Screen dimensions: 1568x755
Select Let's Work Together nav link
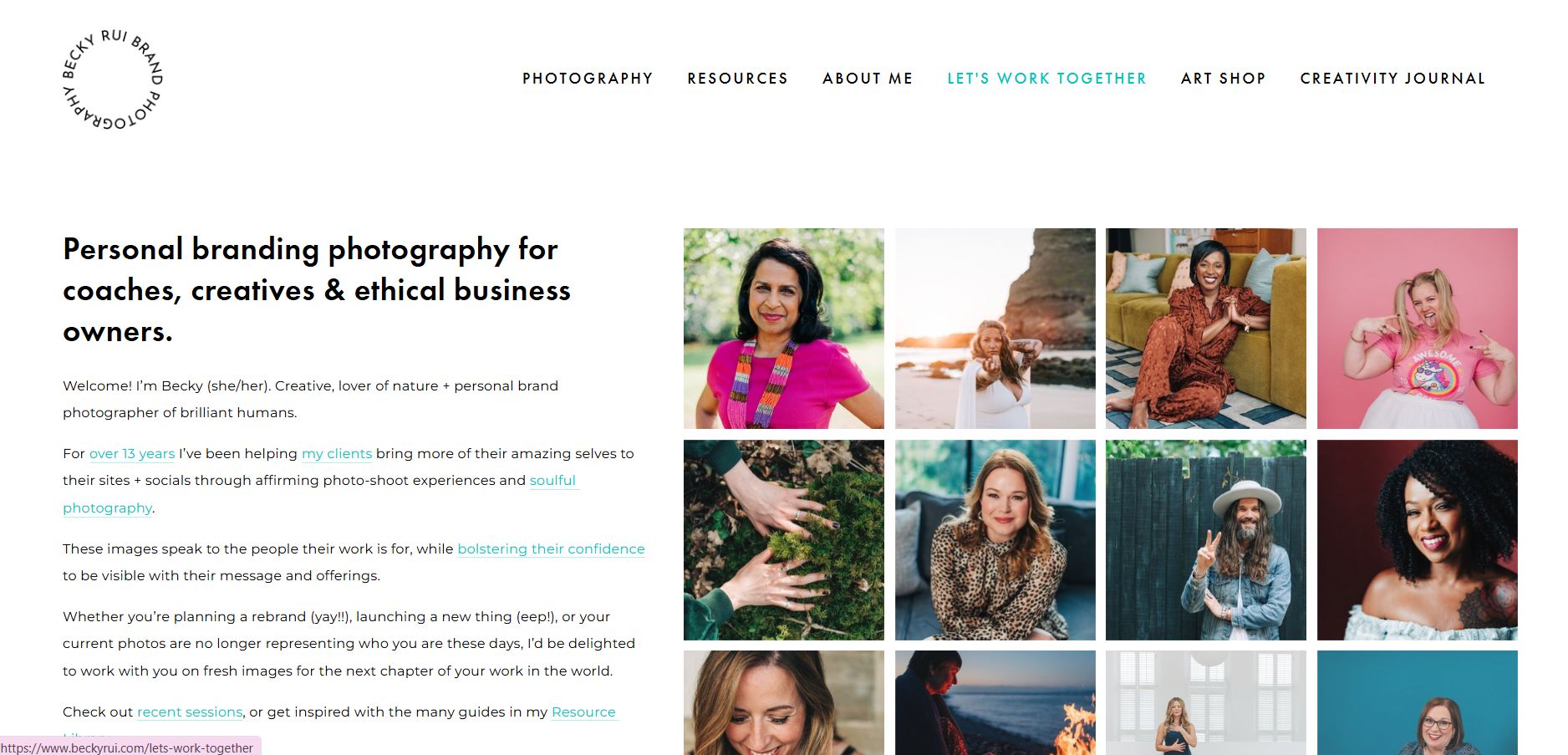[1046, 79]
